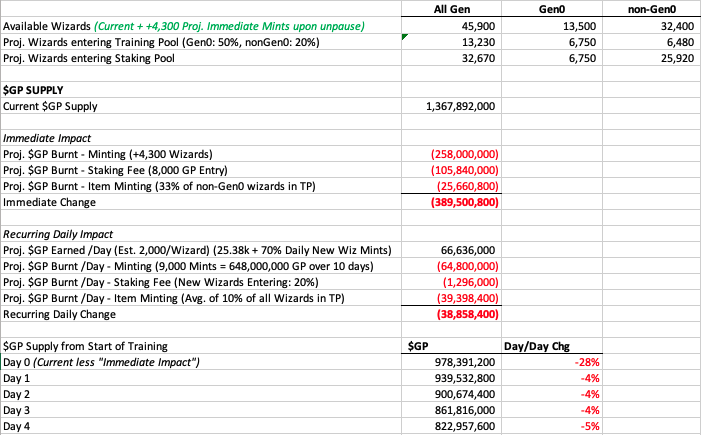The height and width of the screenshot is (435, 701).
Task: Click the 'Current $GP Supply' label
Action: 50,106
